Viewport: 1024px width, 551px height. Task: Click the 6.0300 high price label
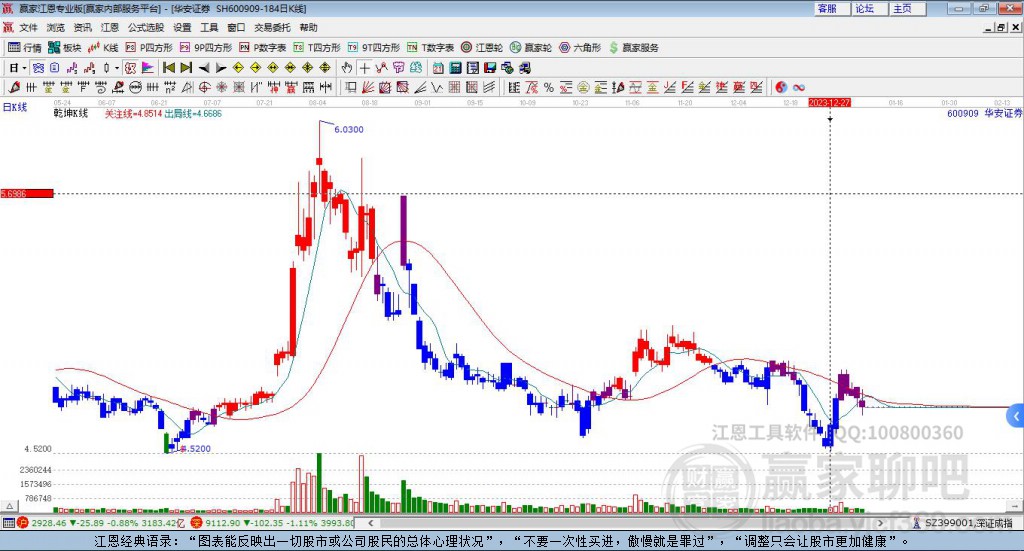[349, 129]
